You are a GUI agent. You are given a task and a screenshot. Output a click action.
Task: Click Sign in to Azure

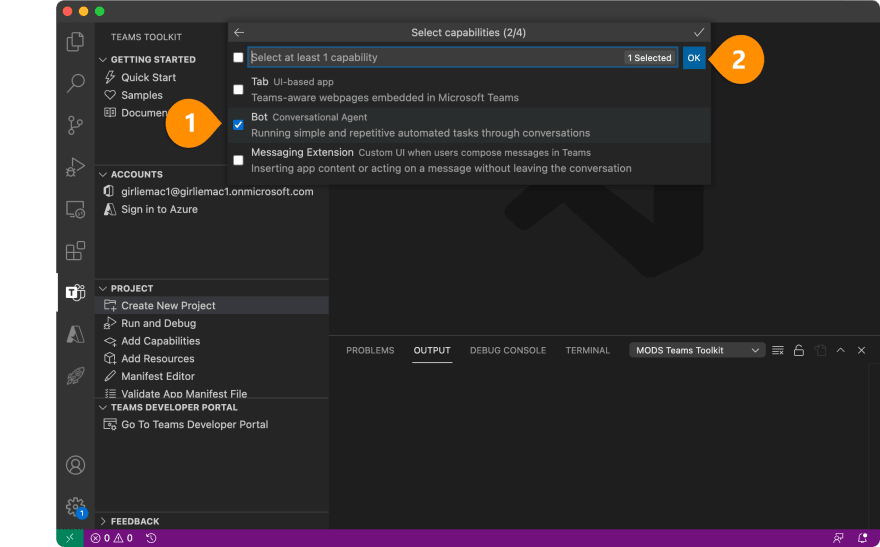pyautogui.click(x=159, y=209)
